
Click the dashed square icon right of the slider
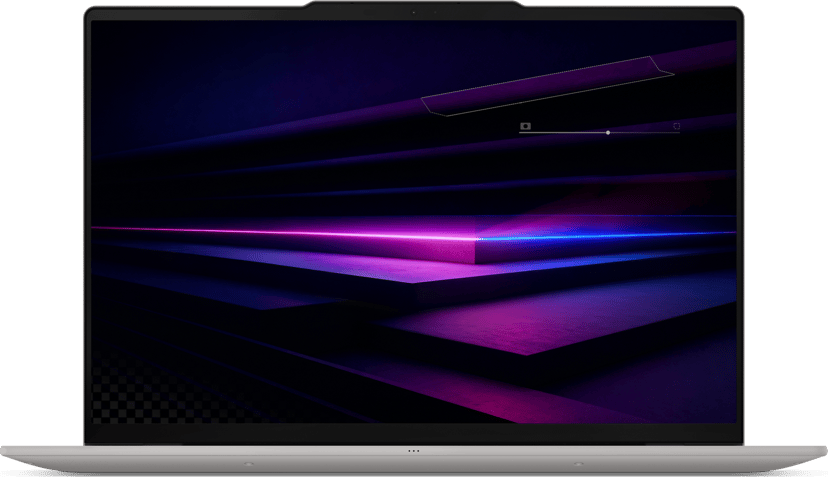click(x=676, y=126)
